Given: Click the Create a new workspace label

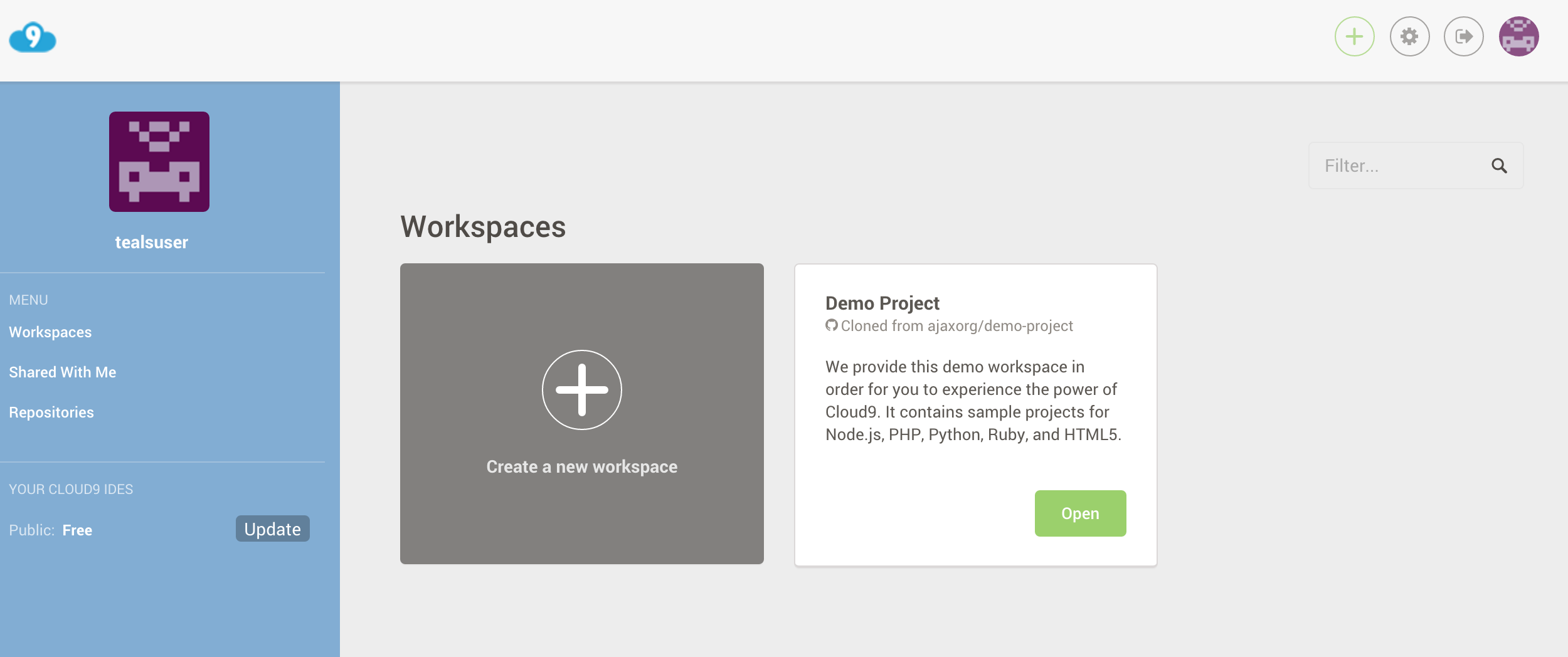Looking at the screenshot, I should [x=581, y=467].
